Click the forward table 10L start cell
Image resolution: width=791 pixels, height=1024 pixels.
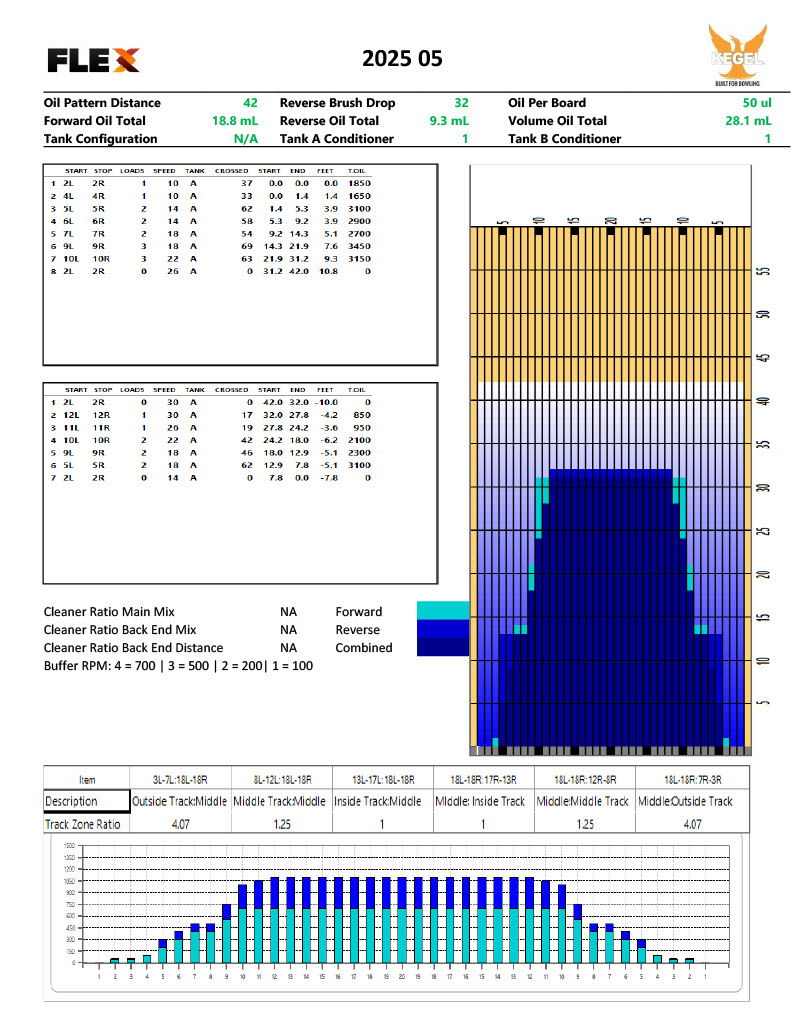(x=71, y=259)
